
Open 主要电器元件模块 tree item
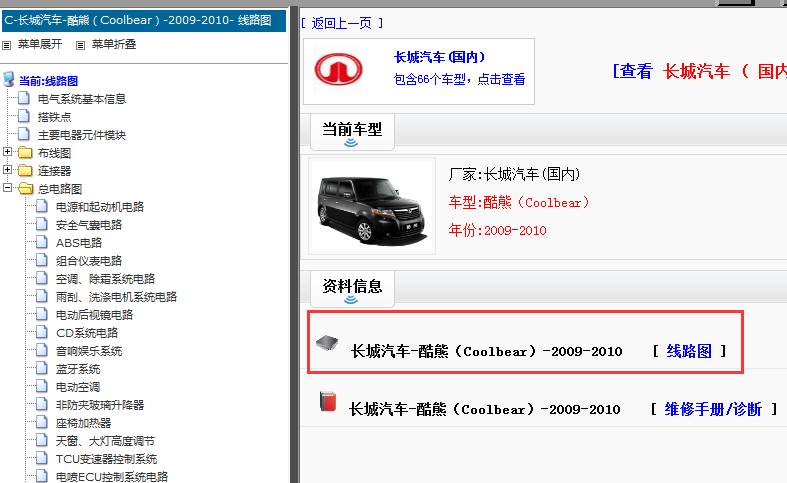[x=82, y=135]
